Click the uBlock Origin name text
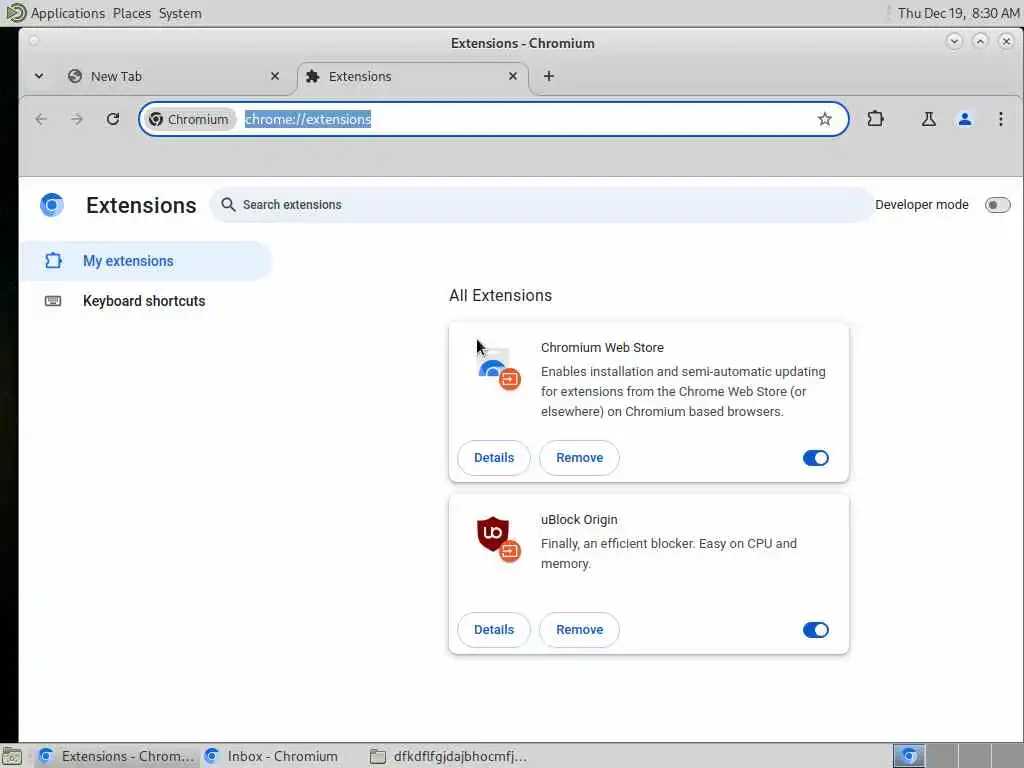 pos(579,520)
